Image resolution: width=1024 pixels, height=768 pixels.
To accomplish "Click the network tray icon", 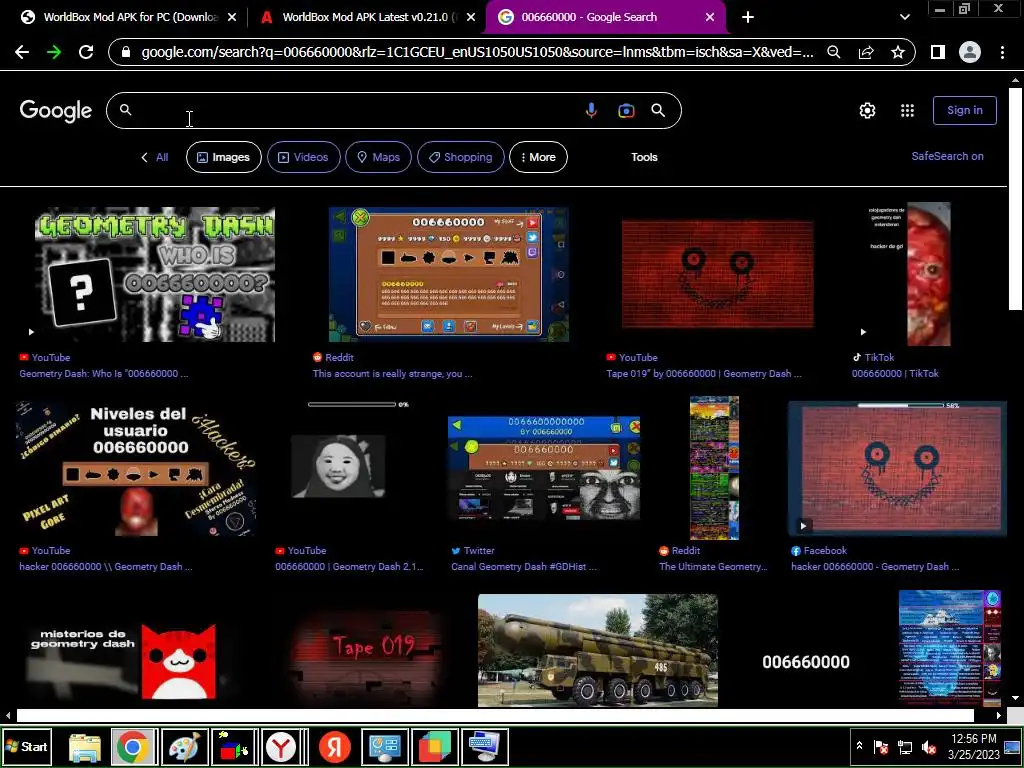I will pyautogui.click(x=905, y=747).
